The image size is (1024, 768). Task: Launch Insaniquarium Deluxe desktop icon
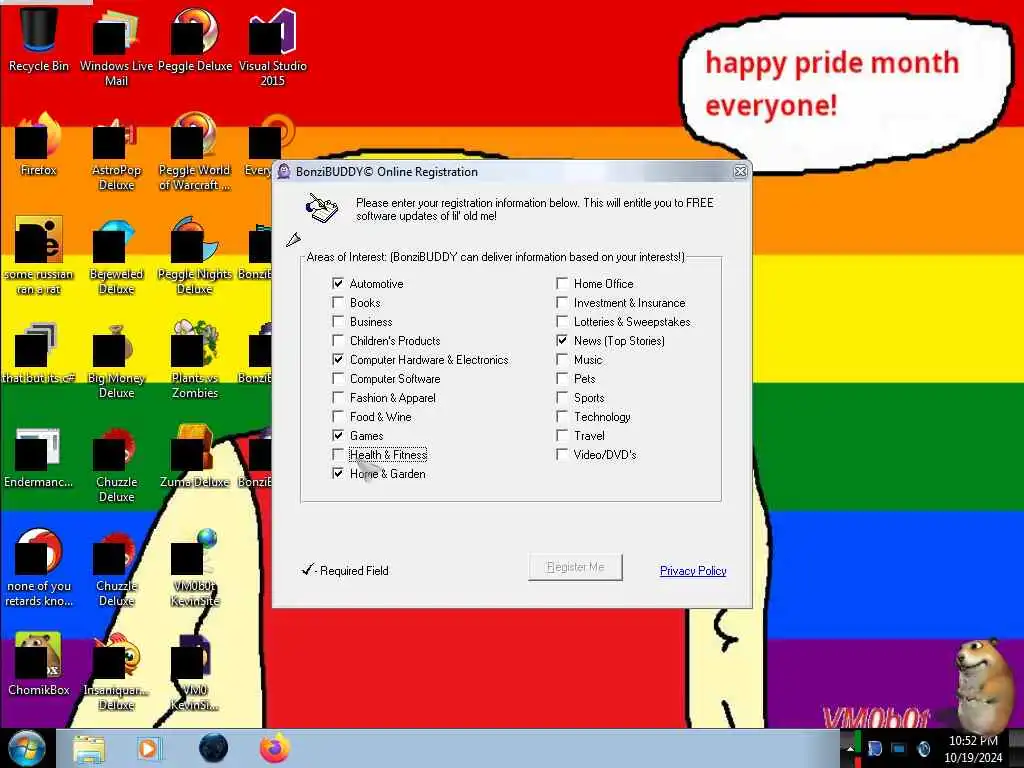(116, 671)
